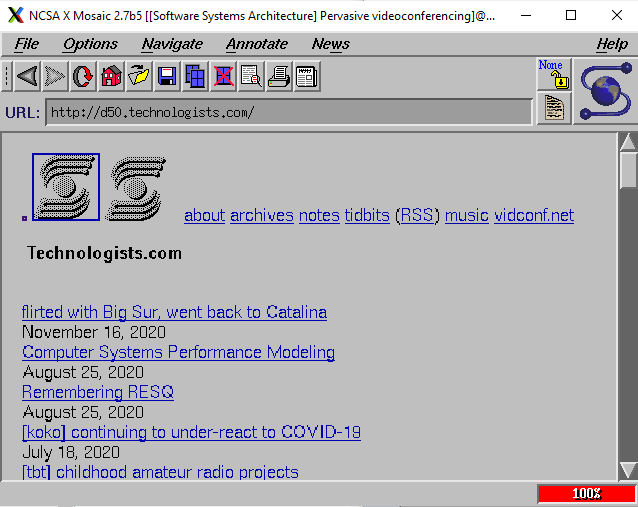Click the red 100% progress indicator
This screenshot has width=638, height=507.
[586, 494]
